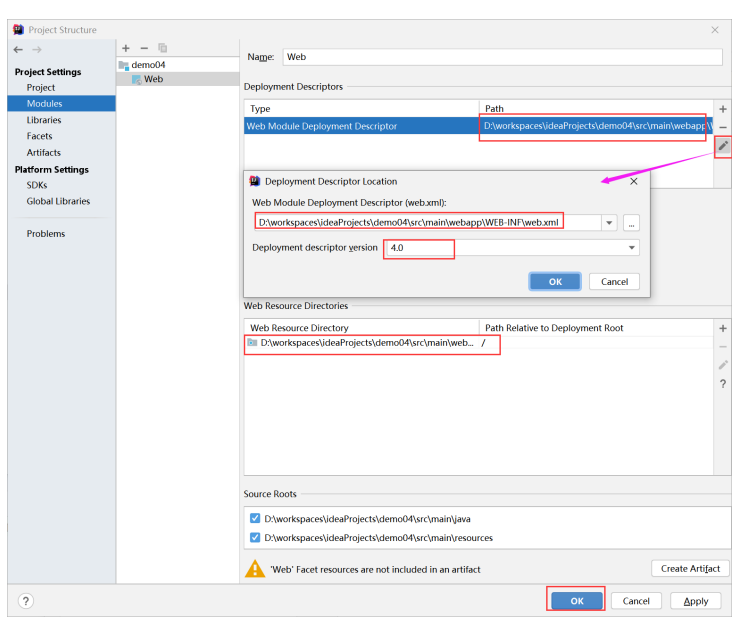
Task: Expand web.xml path history dropdown
Action: (609, 223)
